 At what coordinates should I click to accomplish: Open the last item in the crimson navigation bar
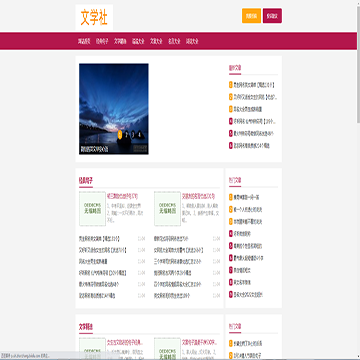[x=192, y=41]
